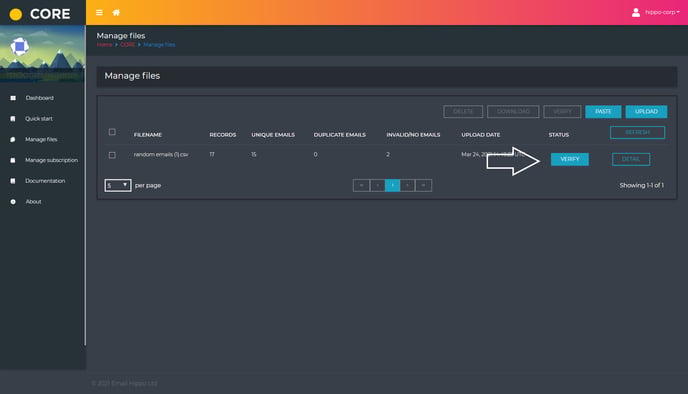Screen dimensions: 688x394
Task: Click the toolbar DELETE button
Action: (x=463, y=111)
